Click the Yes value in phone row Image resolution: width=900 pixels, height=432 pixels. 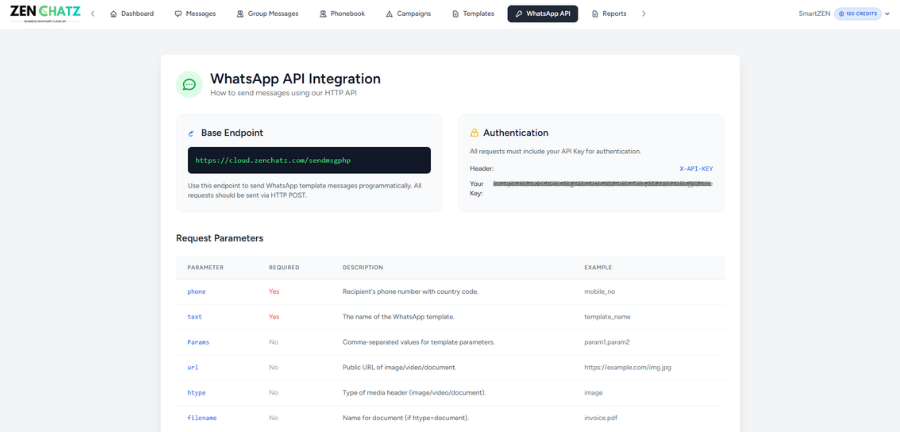pyautogui.click(x=274, y=291)
